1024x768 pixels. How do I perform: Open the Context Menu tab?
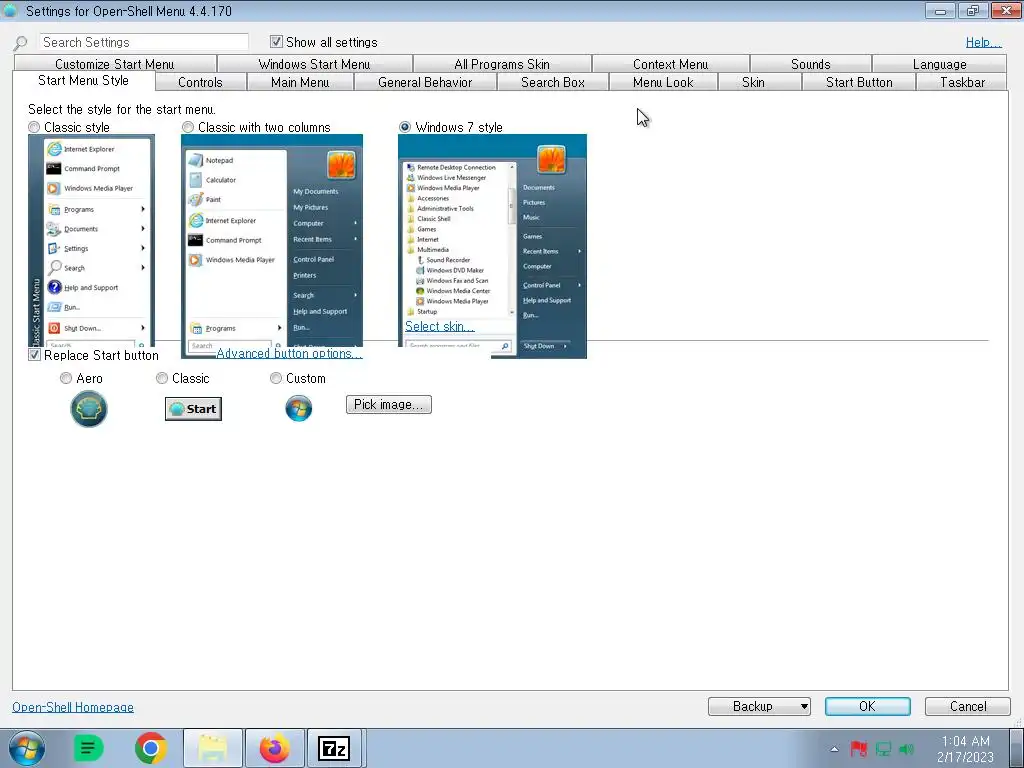[x=671, y=64]
